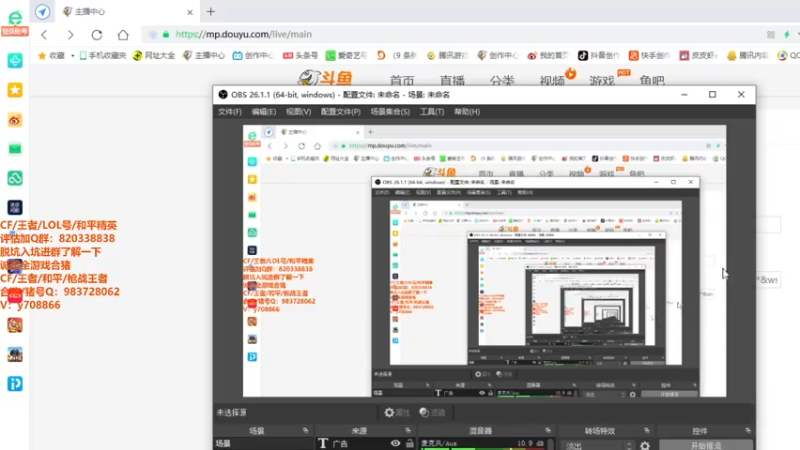Open transition settings gear in 转场特效 dock
This screenshot has height=450, width=800.
point(645,445)
